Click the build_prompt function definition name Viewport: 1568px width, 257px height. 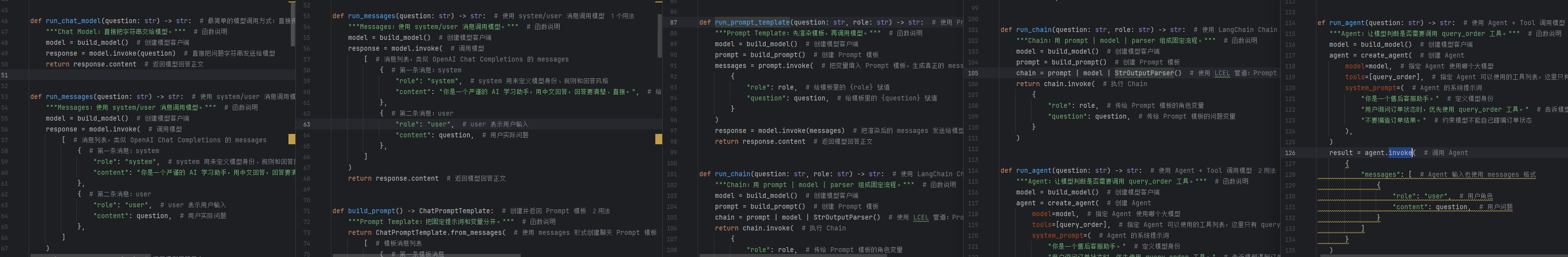tap(371, 211)
